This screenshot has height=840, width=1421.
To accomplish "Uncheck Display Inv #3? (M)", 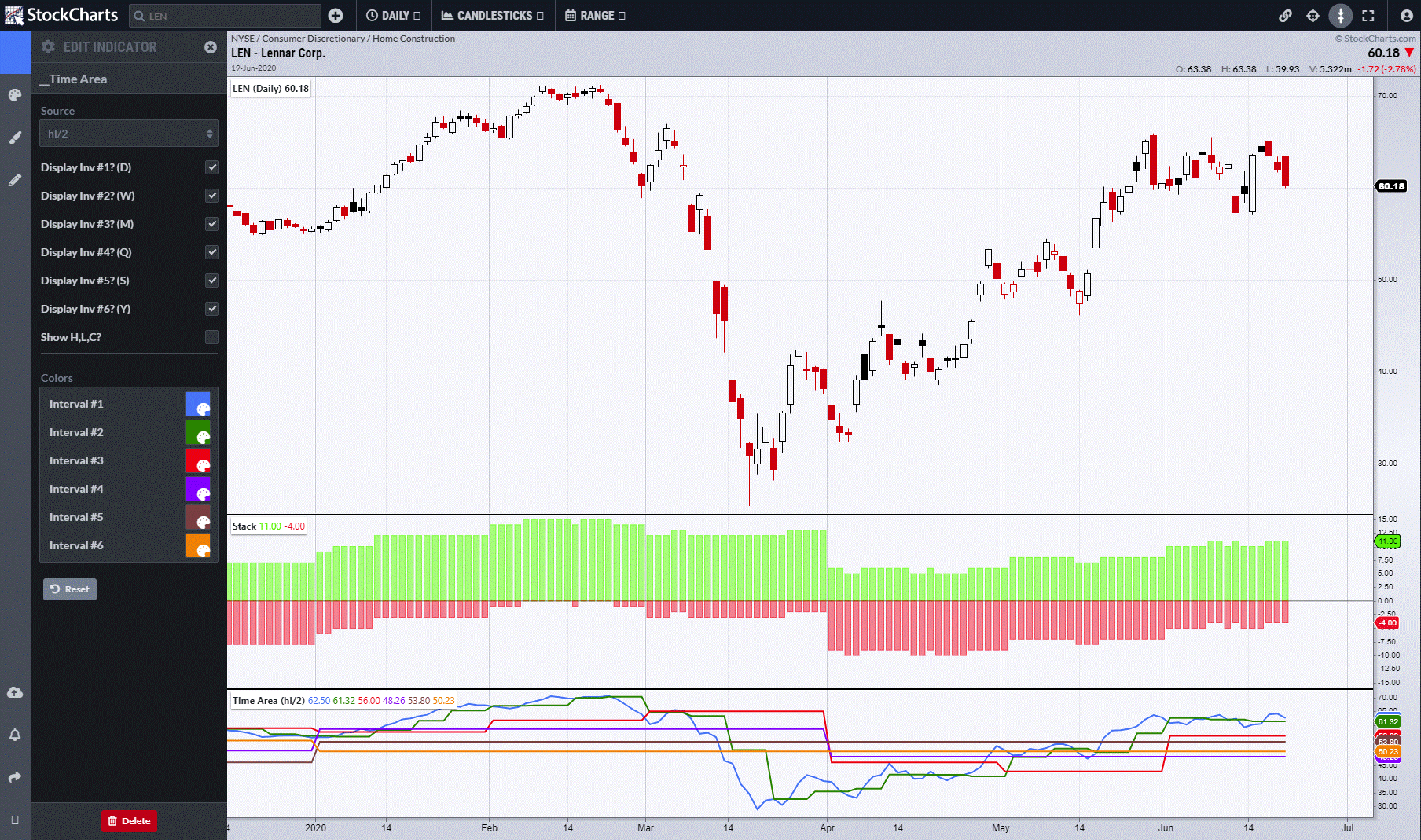I will pyautogui.click(x=212, y=224).
